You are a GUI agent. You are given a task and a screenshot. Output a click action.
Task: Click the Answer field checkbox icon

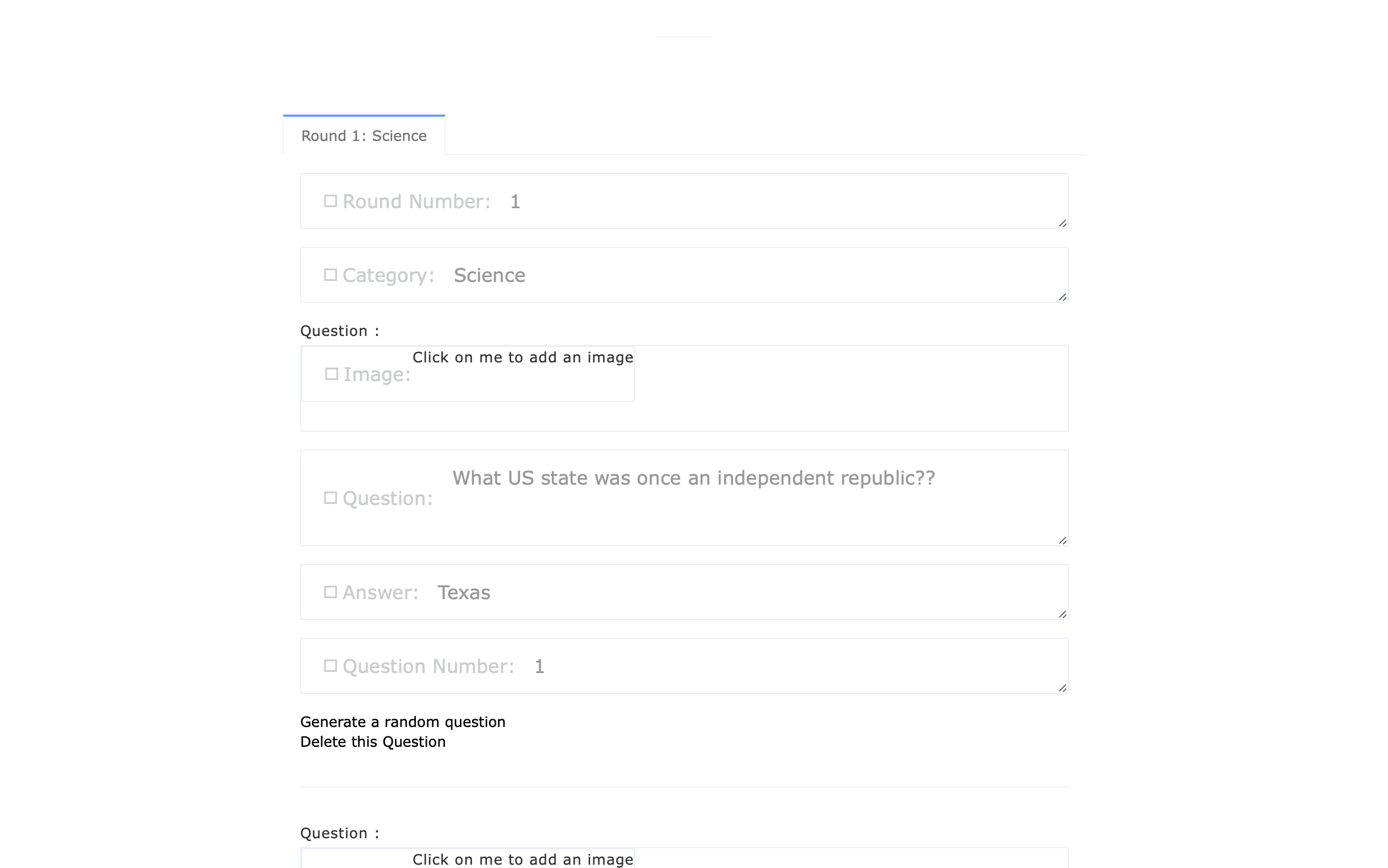coord(330,592)
